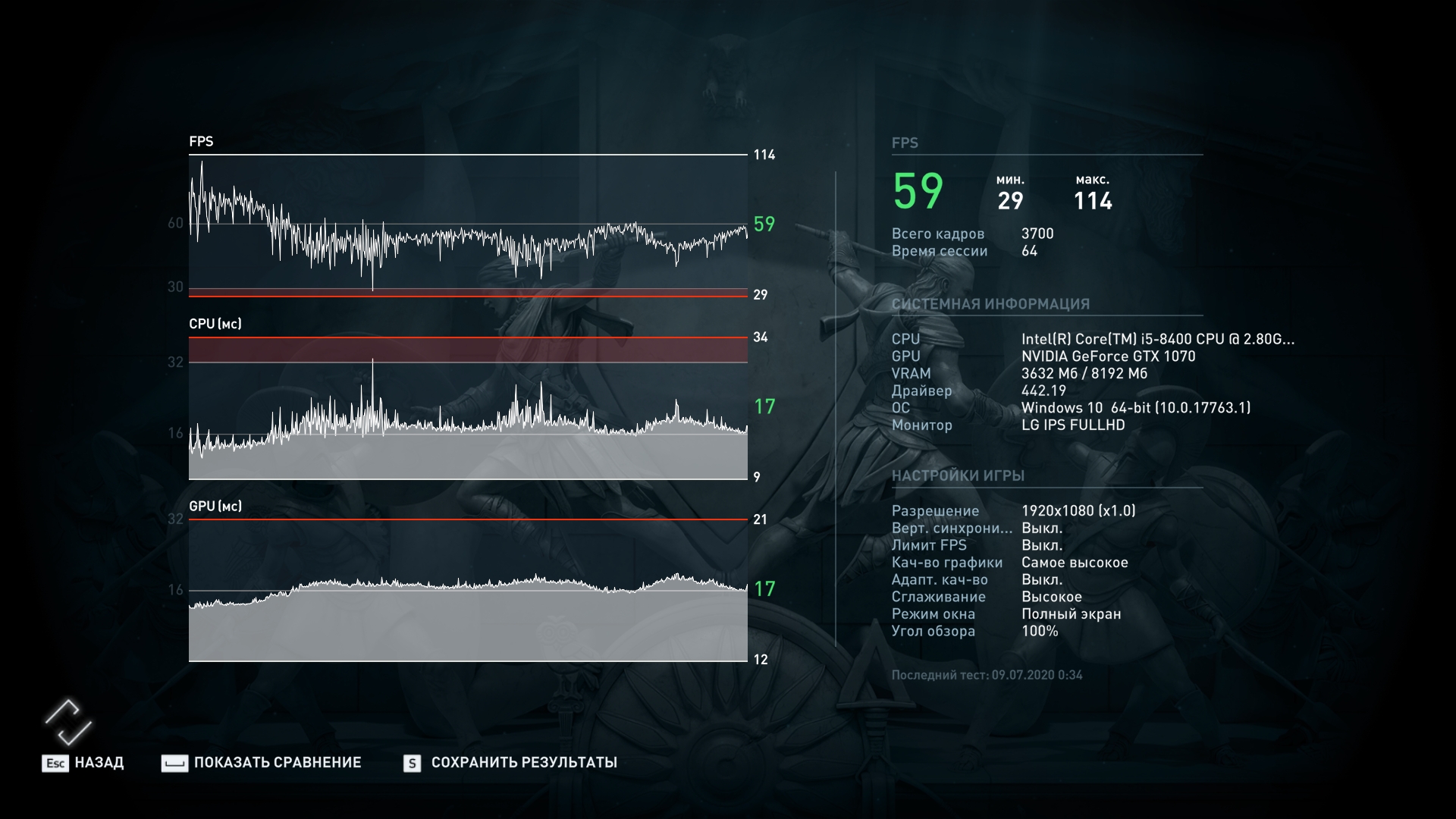Image resolution: width=1456 pixels, height=819 pixels.
Task: Click the СИСТЕМНАЯ ИНФОРМАЦИЯ section header
Action: [x=990, y=304]
